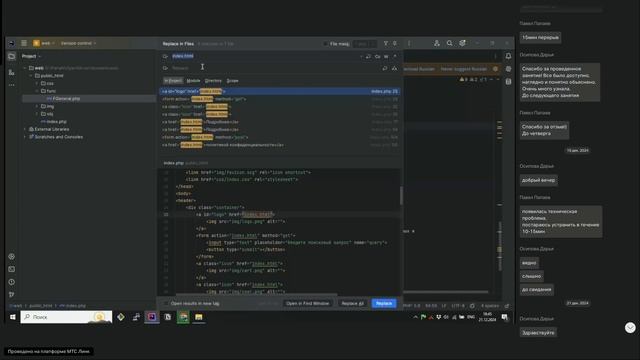Image resolution: width=640 pixels, height=360 pixels.
Task: Toggle Preserve case in replace field
Action: pos(394,68)
